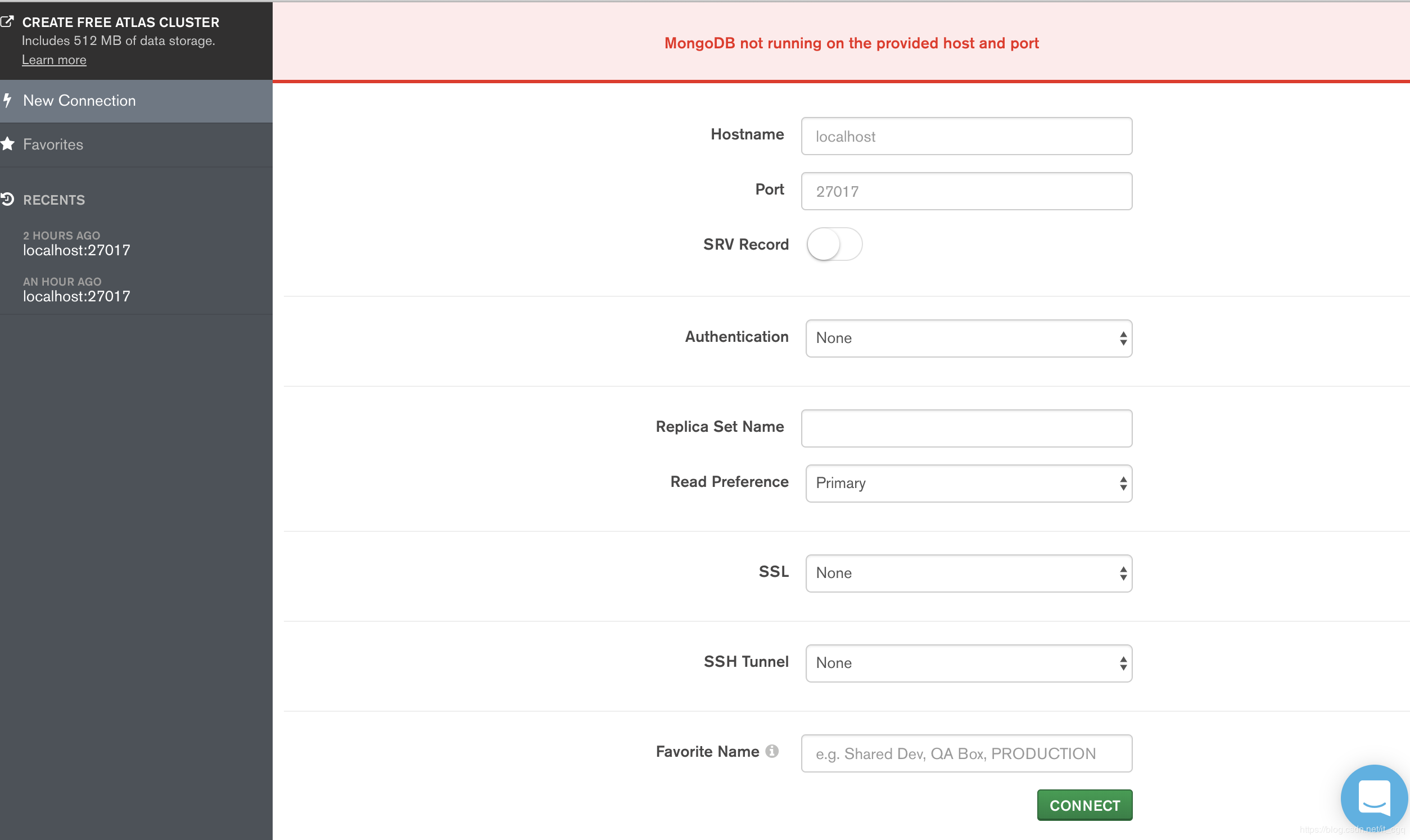Image resolution: width=1410 pixels, height=840 pixels.
Task: Click into the Port input field
Action: pos(966,191)
